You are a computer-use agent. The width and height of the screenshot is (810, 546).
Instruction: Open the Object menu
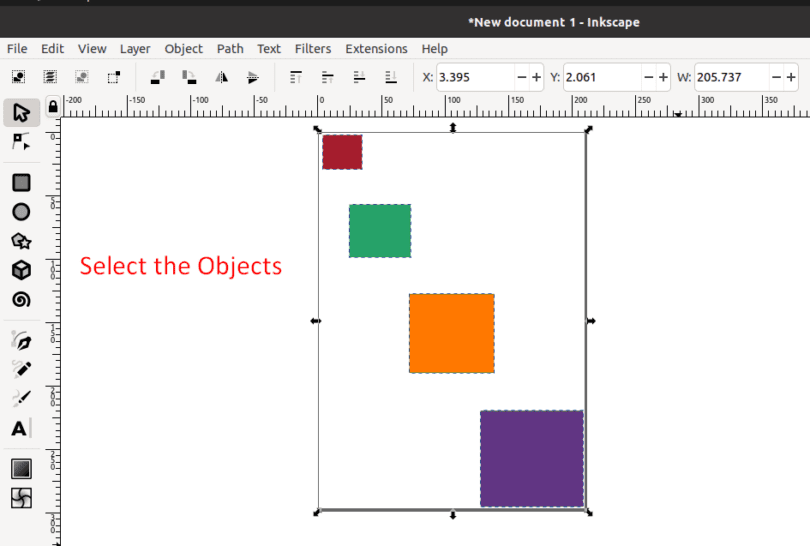[x=183, y=49]
